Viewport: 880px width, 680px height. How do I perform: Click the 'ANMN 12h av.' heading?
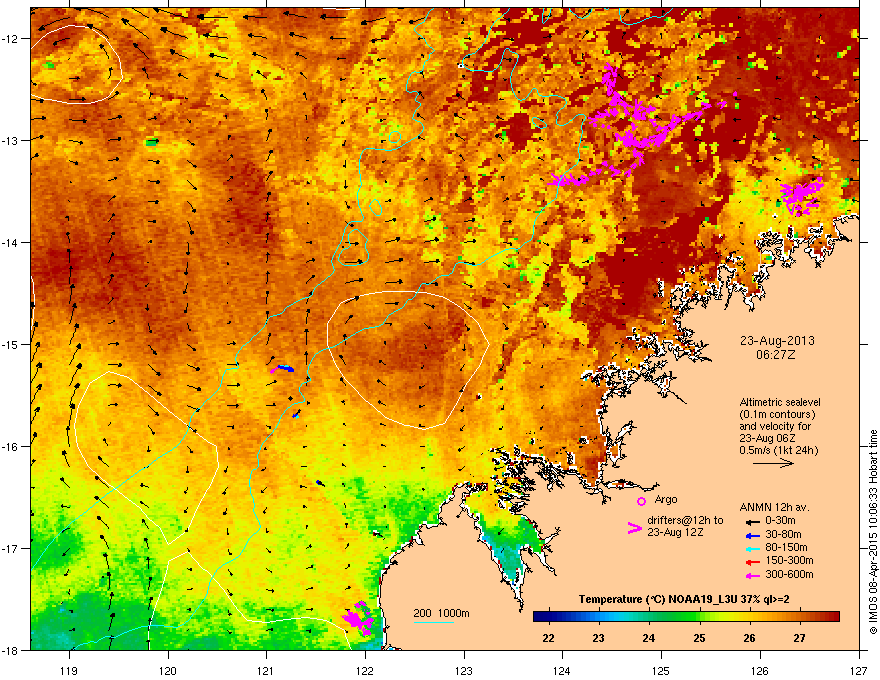[774, 508]
